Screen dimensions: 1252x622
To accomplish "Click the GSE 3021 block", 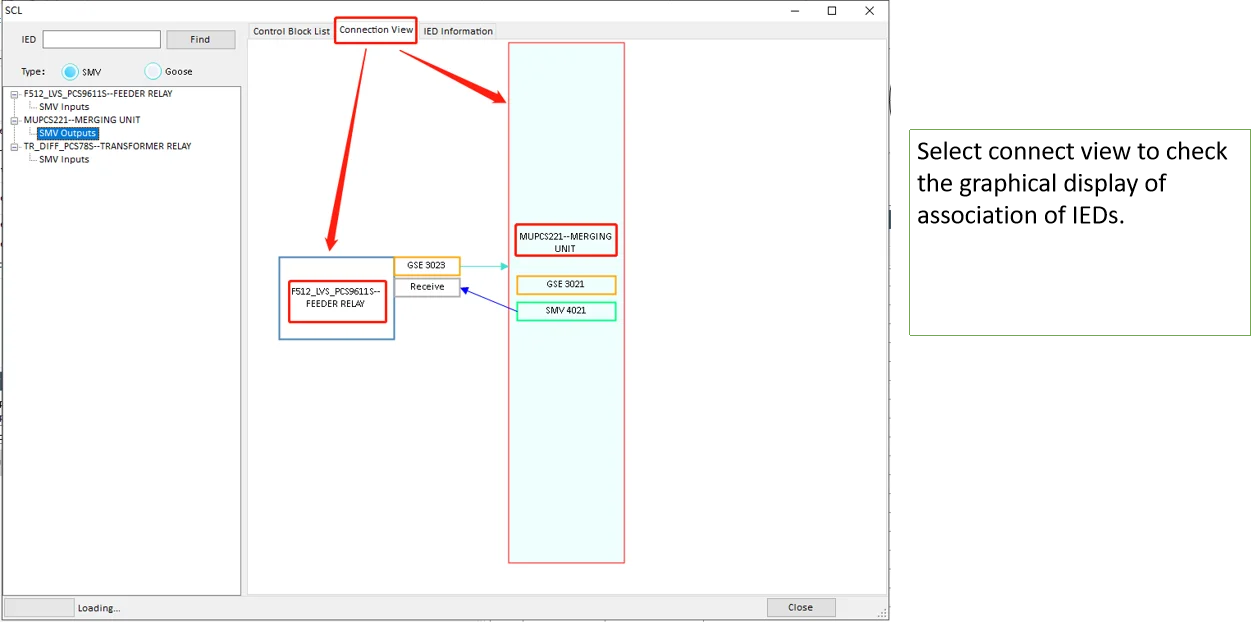I will [x=566, y=285].
